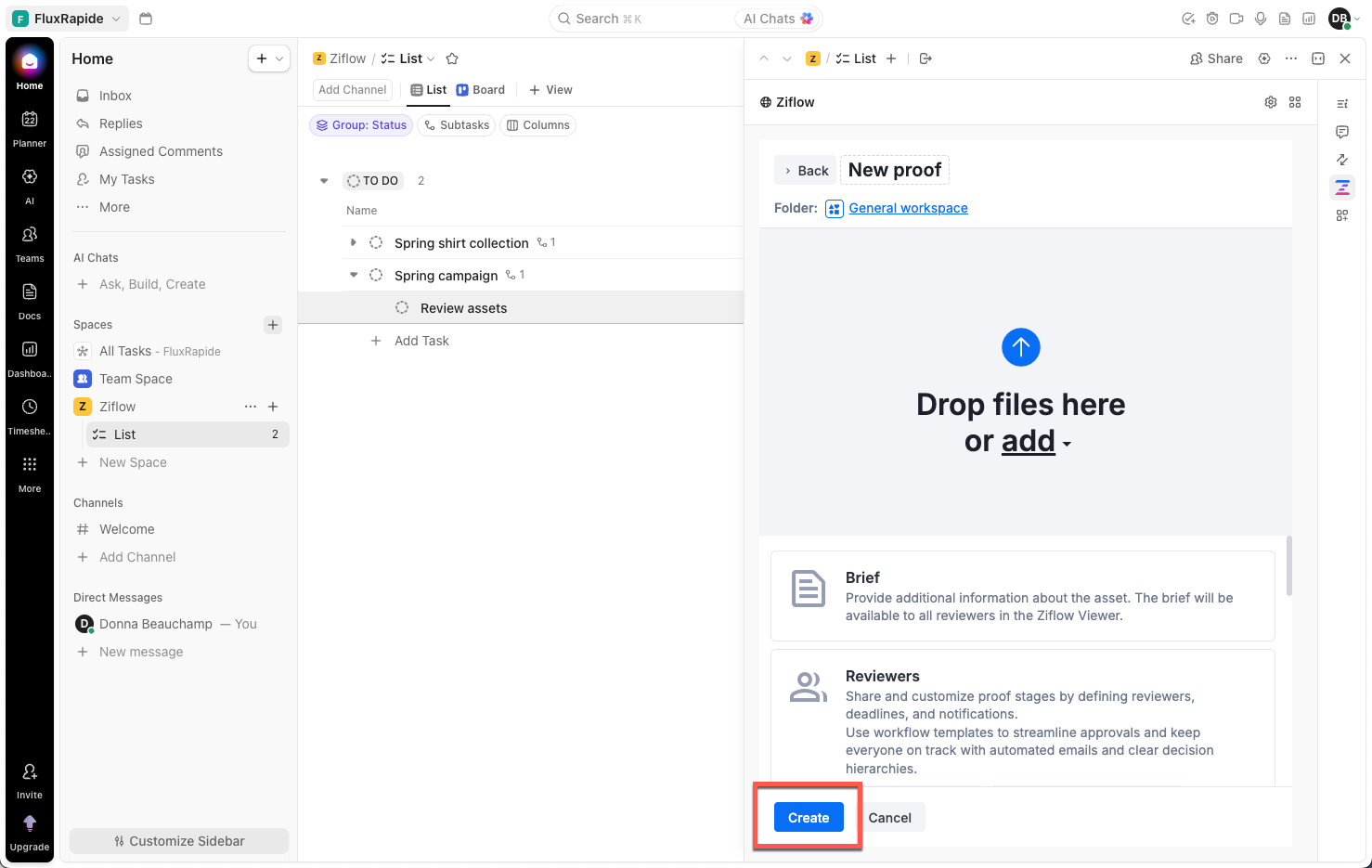Open the More apps grid icon
Viewport: 1372px width, 868px height.
(30, 464)
